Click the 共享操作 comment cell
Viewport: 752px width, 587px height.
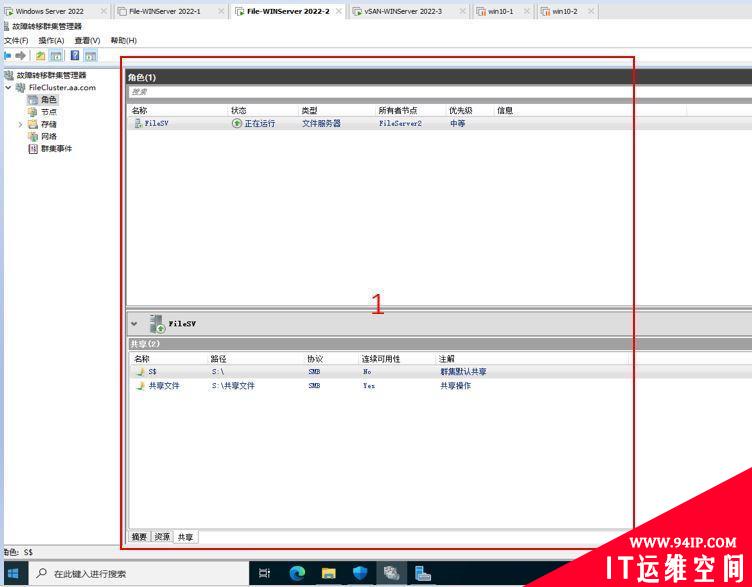(455, 386)
